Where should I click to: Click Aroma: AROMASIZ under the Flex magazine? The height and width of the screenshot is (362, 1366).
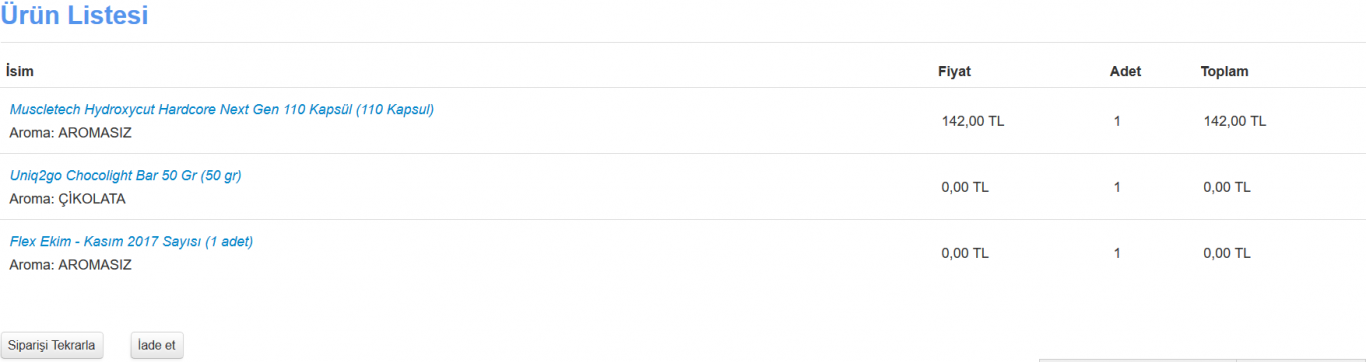(70, 265)
